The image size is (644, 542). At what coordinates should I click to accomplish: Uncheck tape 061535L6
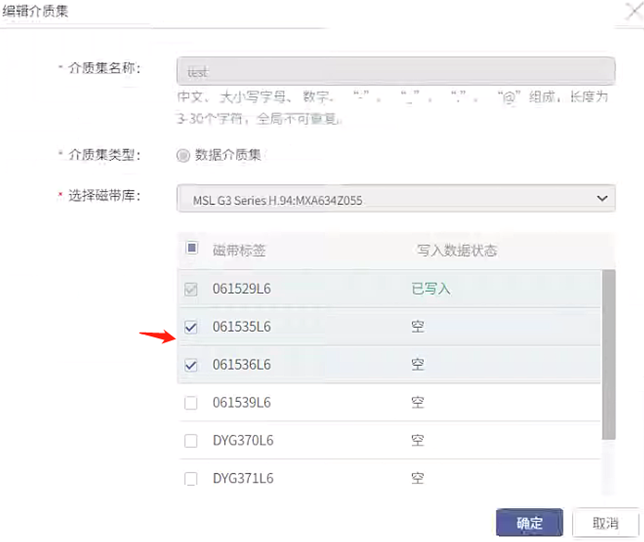[x=191, y=327]
